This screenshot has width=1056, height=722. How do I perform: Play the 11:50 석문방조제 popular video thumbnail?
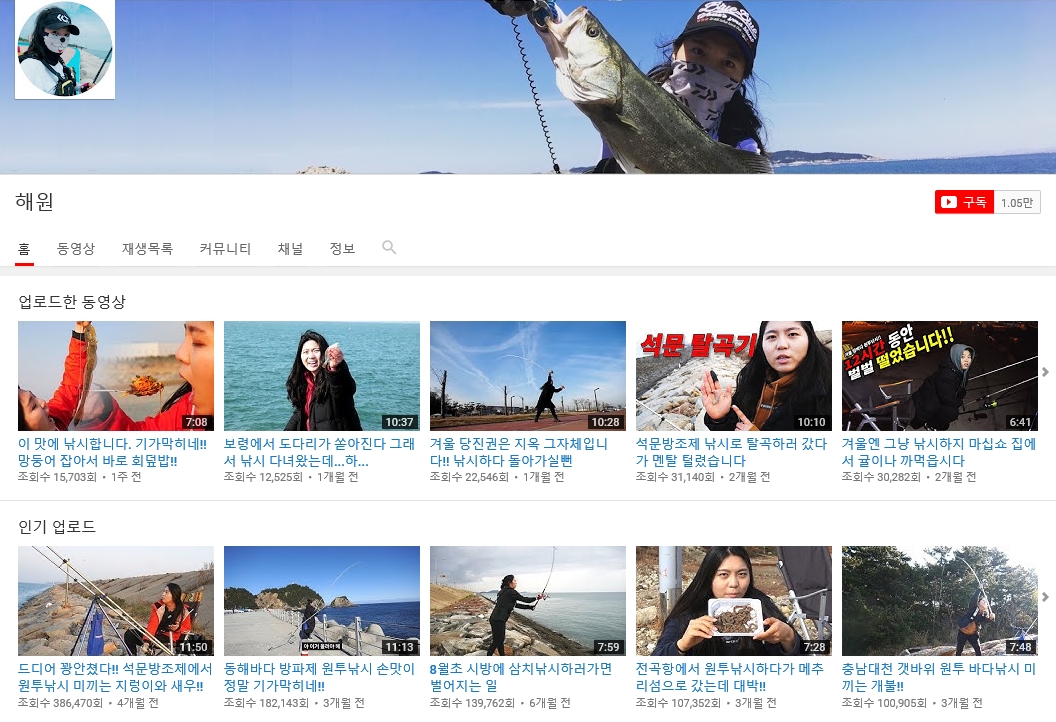116,600
